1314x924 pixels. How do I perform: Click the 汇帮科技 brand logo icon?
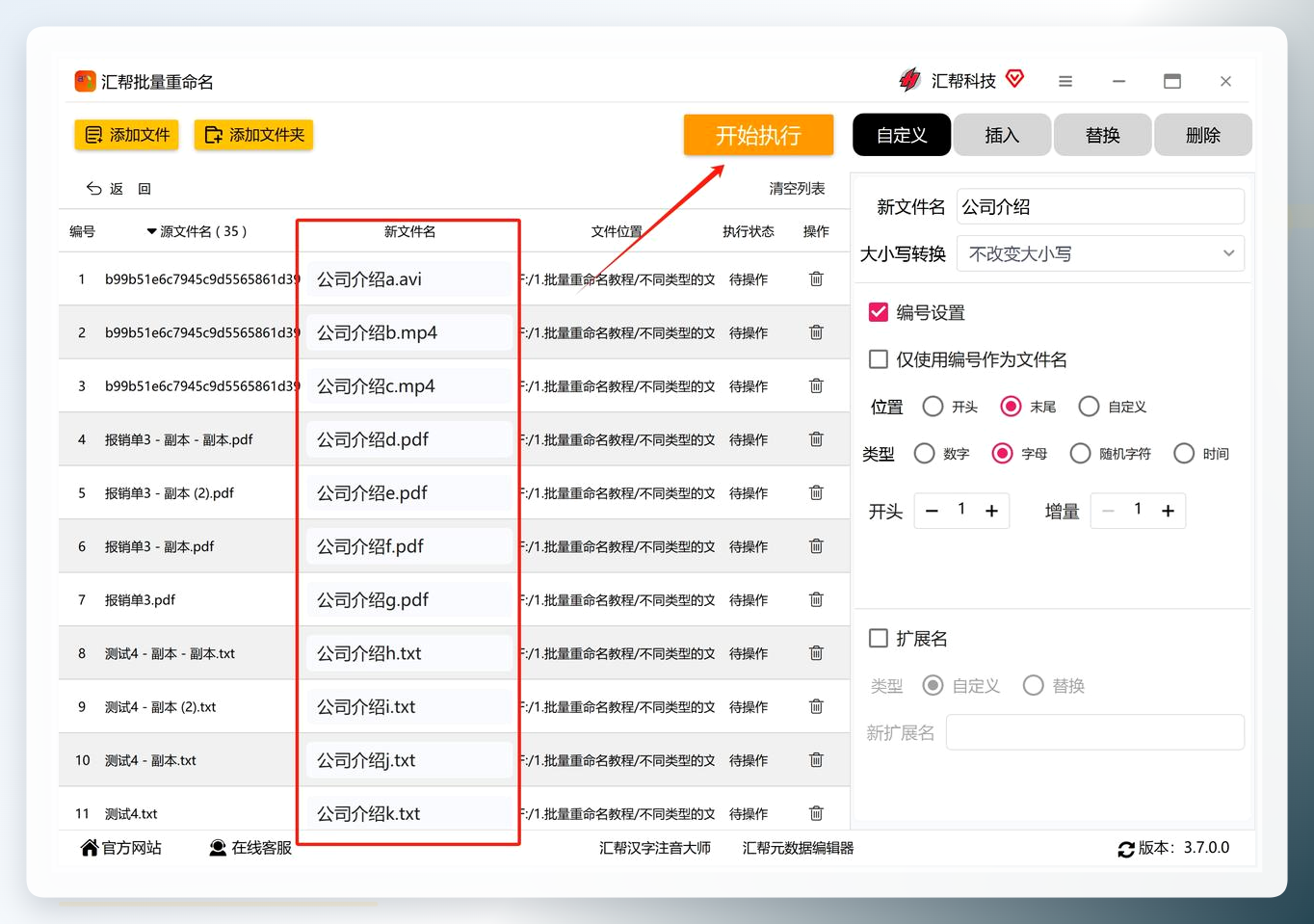[909, 80]
